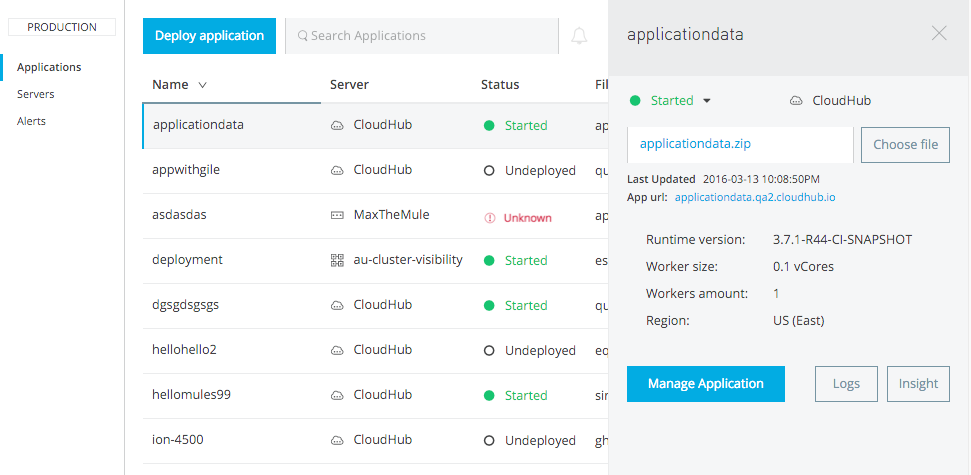Image resolution: width=971 pixels, height=475 pixels.
Task: Open Alerts in sidebar
Action: click(x=31, y=121)
